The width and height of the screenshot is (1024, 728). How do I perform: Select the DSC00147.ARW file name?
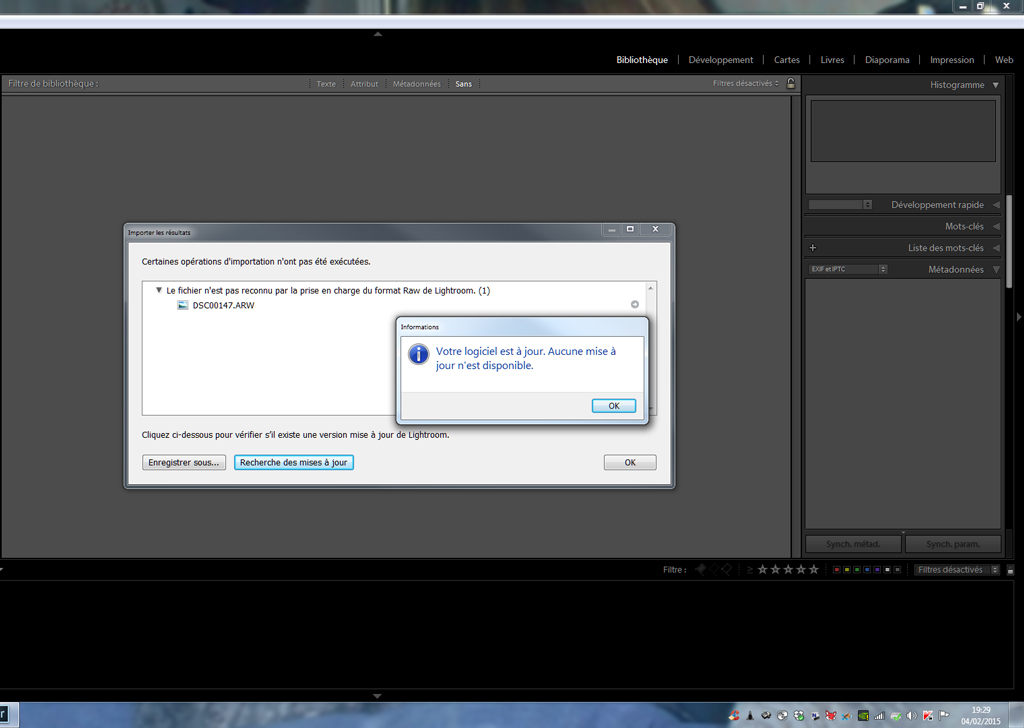[223, 305]
